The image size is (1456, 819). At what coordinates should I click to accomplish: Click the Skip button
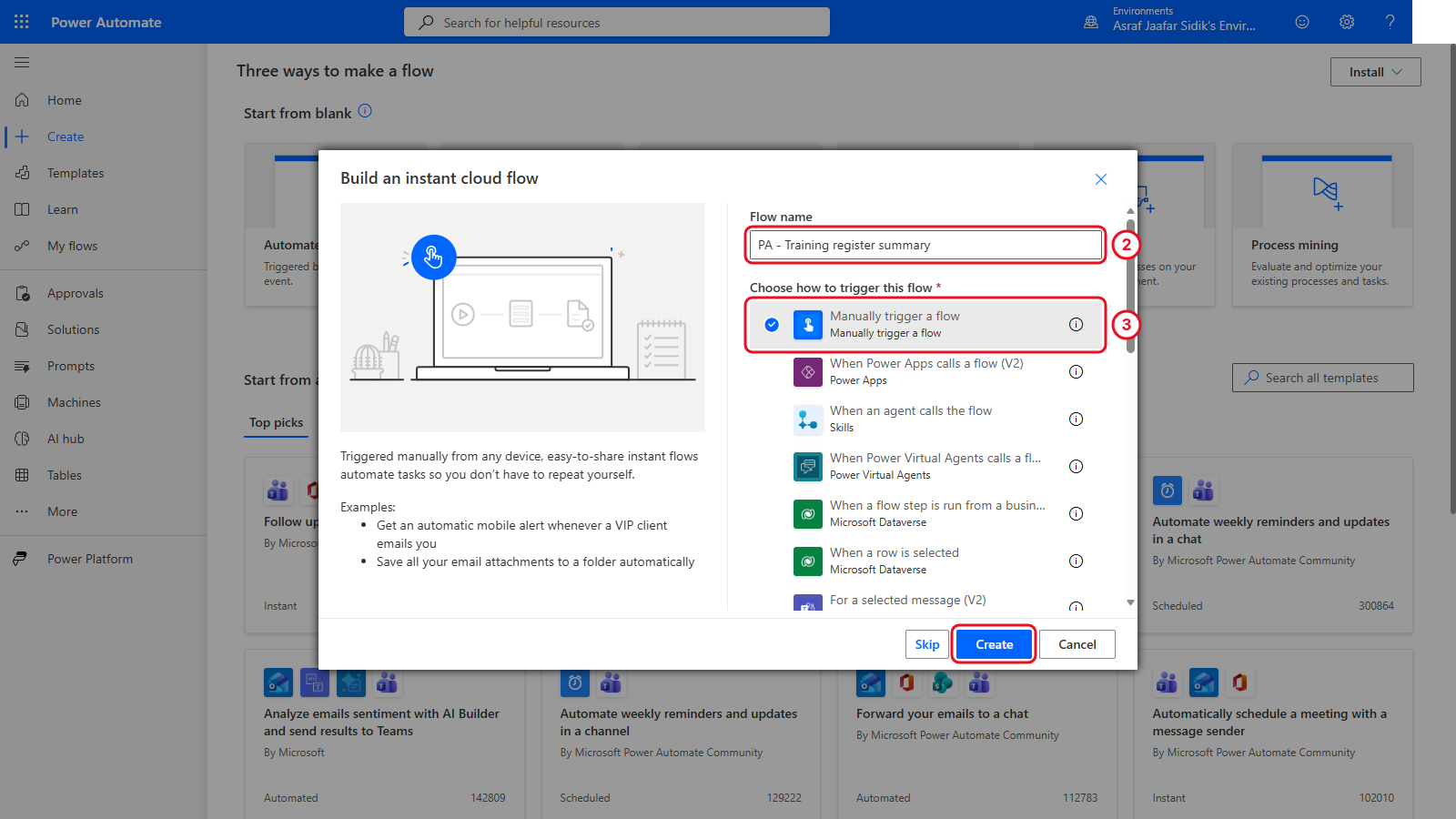927,644
